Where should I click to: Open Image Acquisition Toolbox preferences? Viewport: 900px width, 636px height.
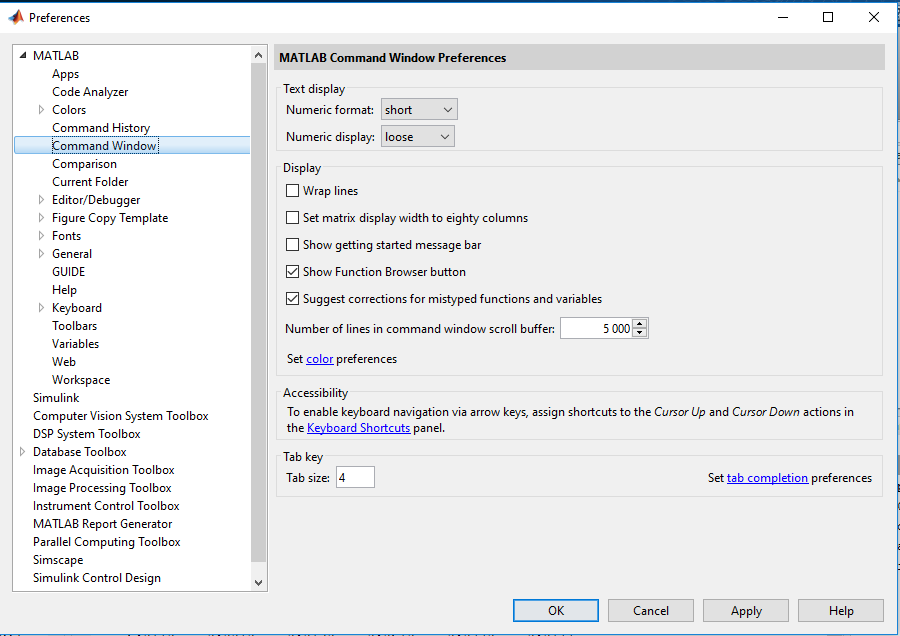coord(103,470)
